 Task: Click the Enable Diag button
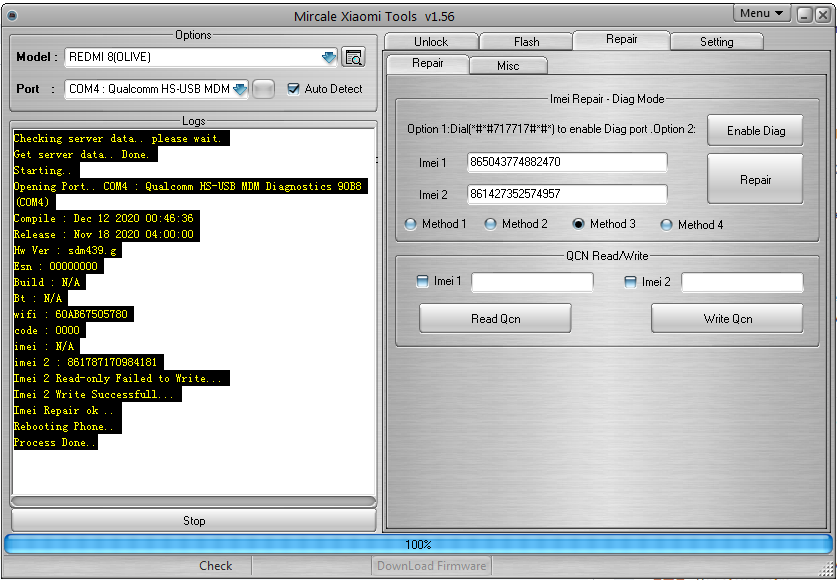pyautogui.click(x=755, y=130)
